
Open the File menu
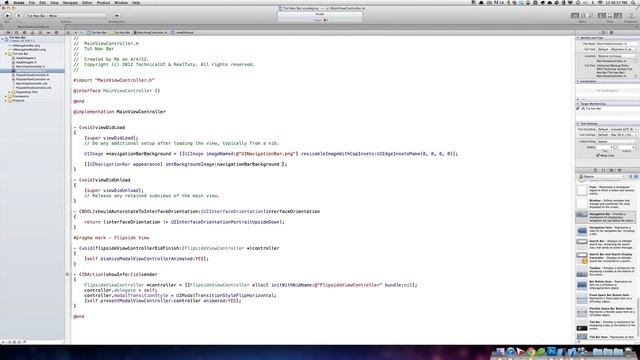[31, 2]
